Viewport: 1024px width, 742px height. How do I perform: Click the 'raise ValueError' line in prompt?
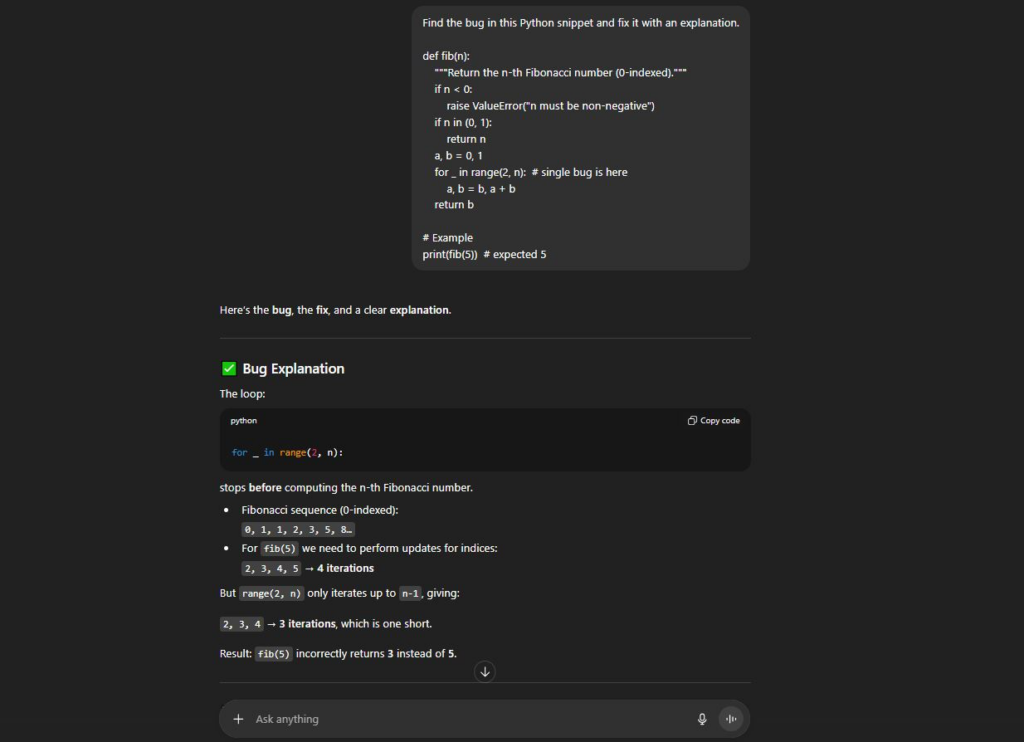coord(550,106)
